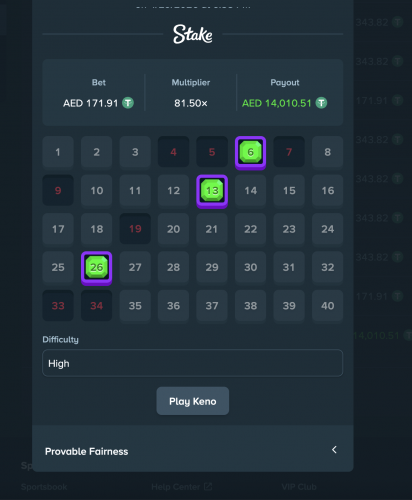Open the Sportsbook footer link
The image size is (412, 500).
pyautogui.click(x=44, y=487)
